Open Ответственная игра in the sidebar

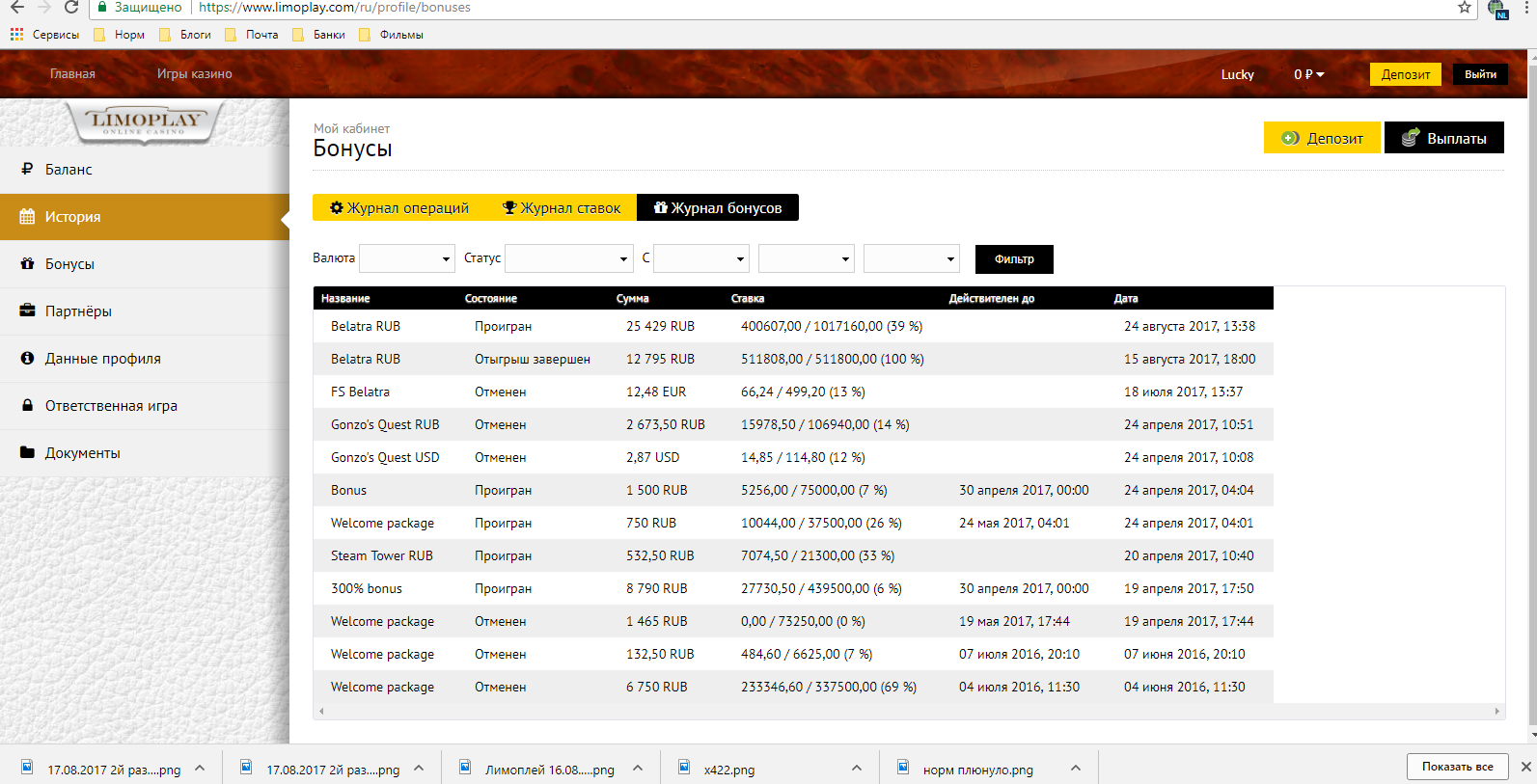click(145, 405)
